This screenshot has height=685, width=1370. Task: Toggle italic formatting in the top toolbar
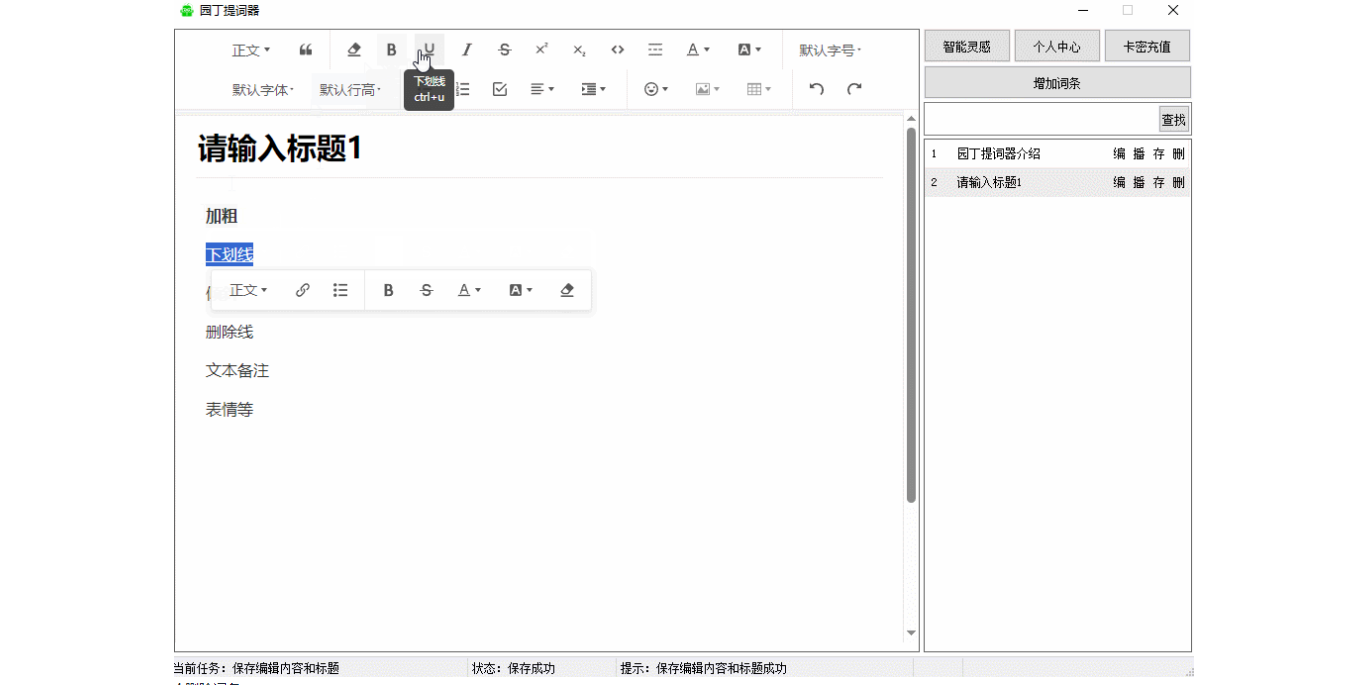(x=466, y=50)
